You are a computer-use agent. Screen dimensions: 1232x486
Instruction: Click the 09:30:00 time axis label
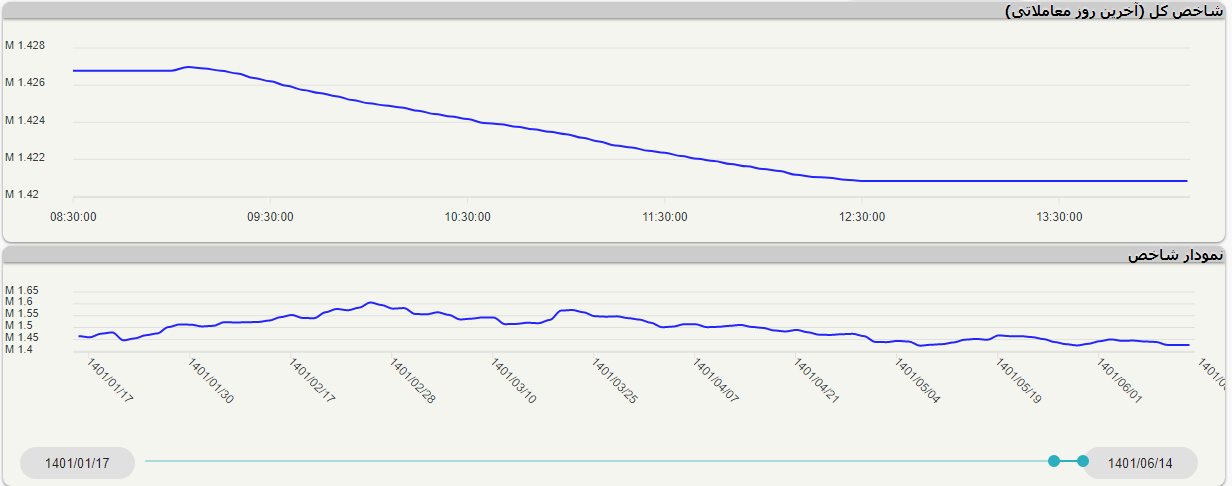(x=270, y=216)
